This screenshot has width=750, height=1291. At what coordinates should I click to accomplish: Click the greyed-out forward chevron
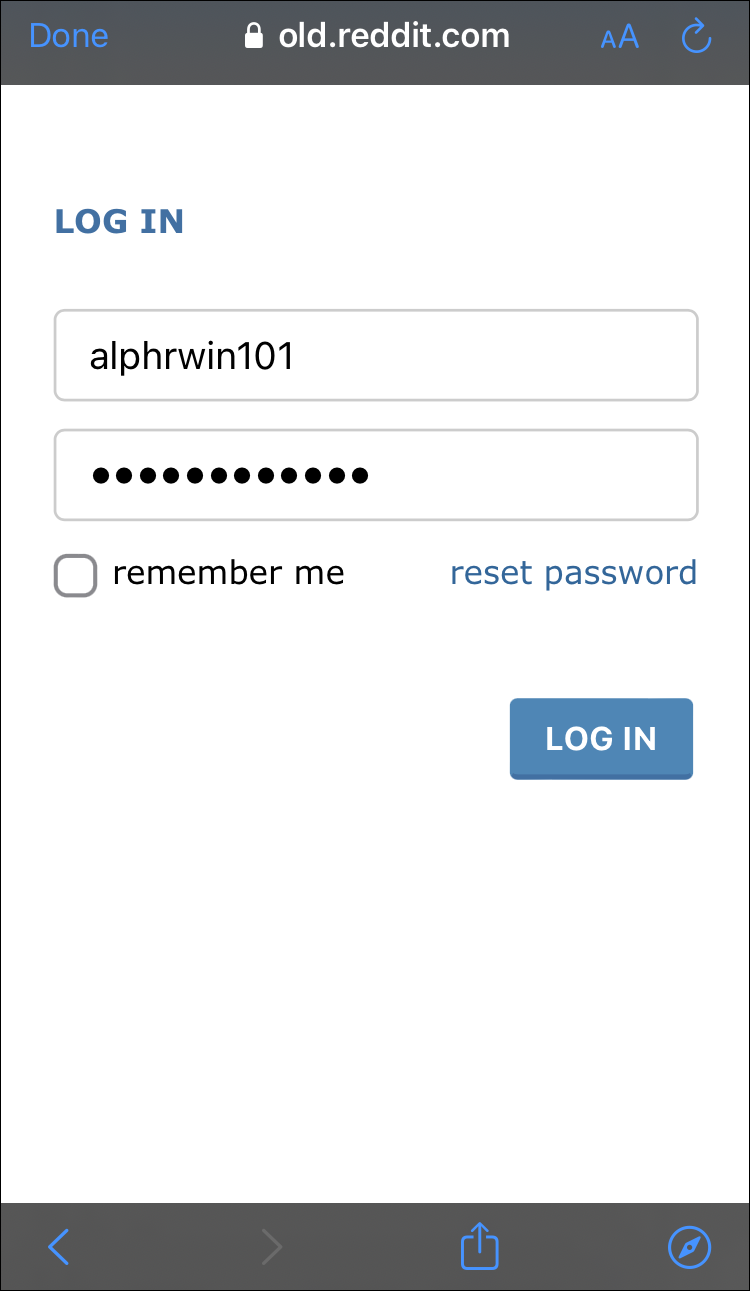click(x=271, y=1247)
